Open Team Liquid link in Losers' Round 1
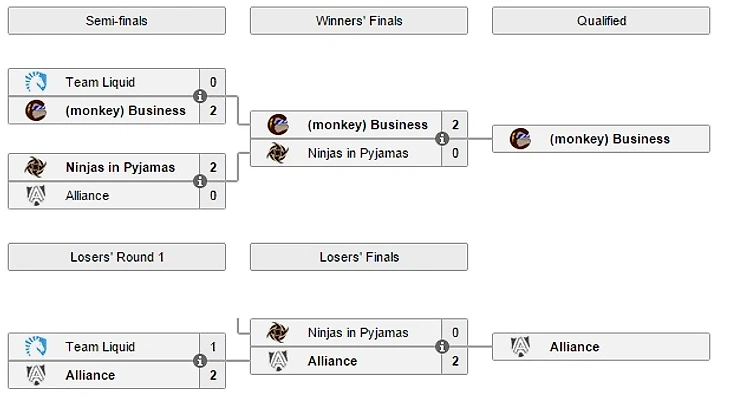Screen dimensions: 730x397 [x=100, y=347]
